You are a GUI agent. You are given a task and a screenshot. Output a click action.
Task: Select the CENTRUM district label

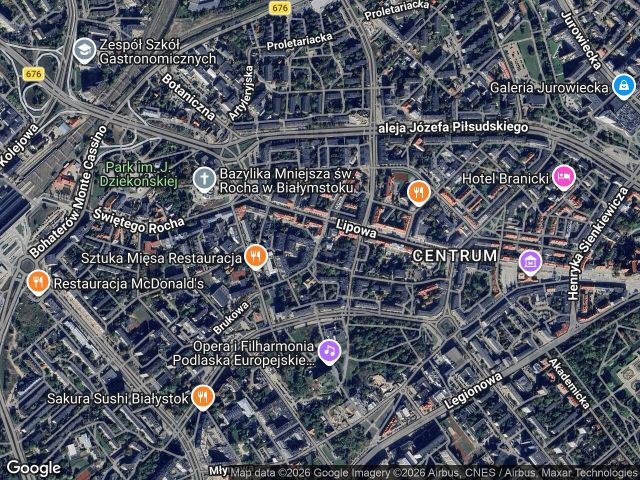coord(455,256)
